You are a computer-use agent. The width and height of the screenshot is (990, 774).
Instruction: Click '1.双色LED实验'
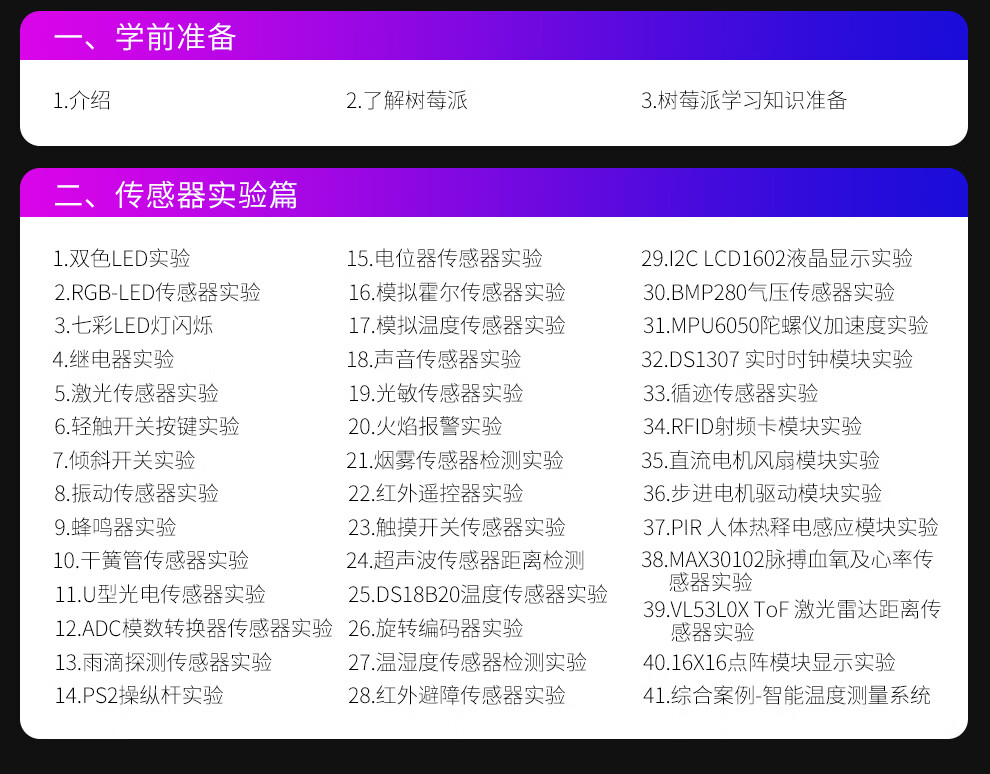coord(122,258)
